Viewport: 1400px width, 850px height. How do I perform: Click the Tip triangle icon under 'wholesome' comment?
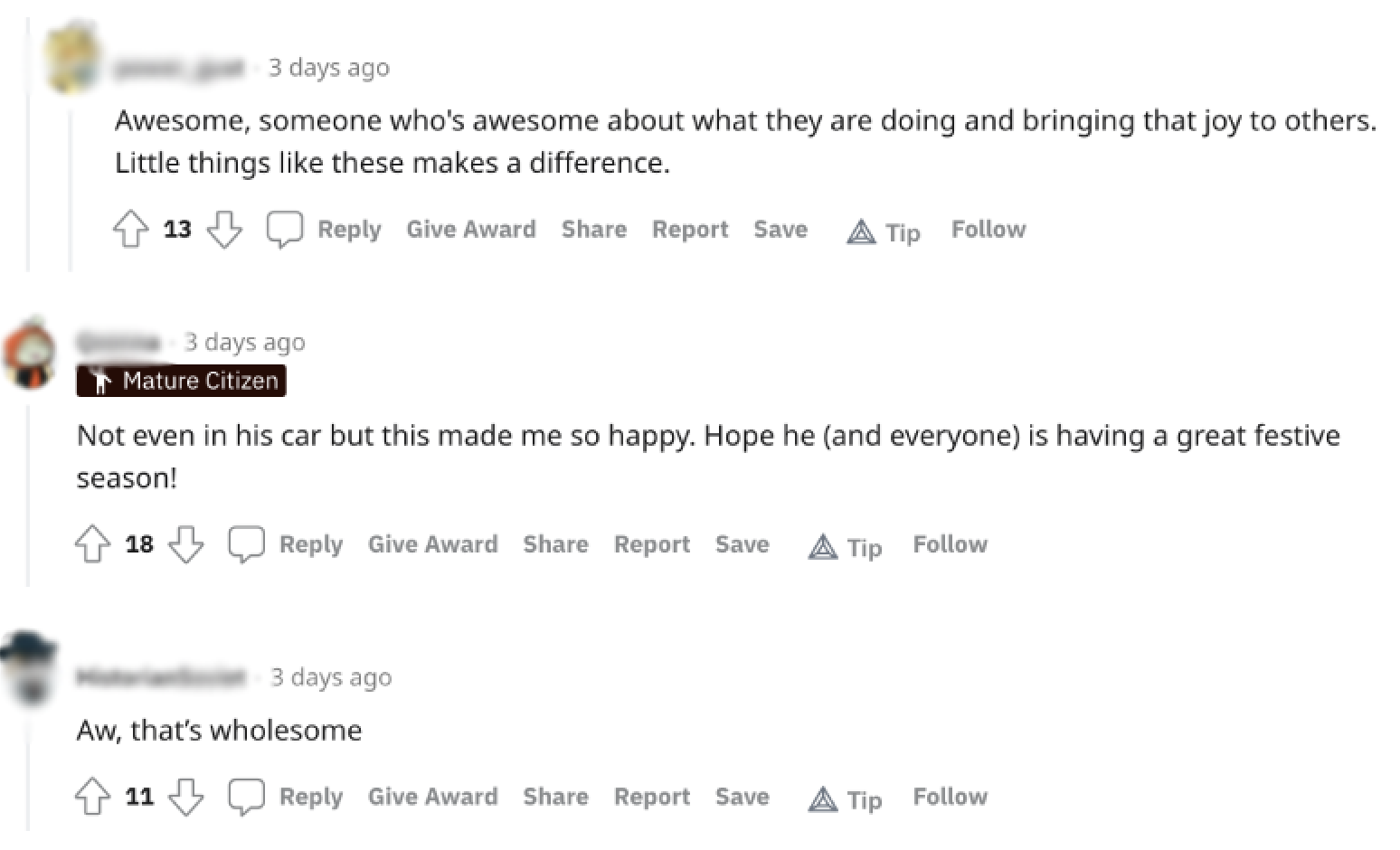pyautogui.click(x=823, y=799)
